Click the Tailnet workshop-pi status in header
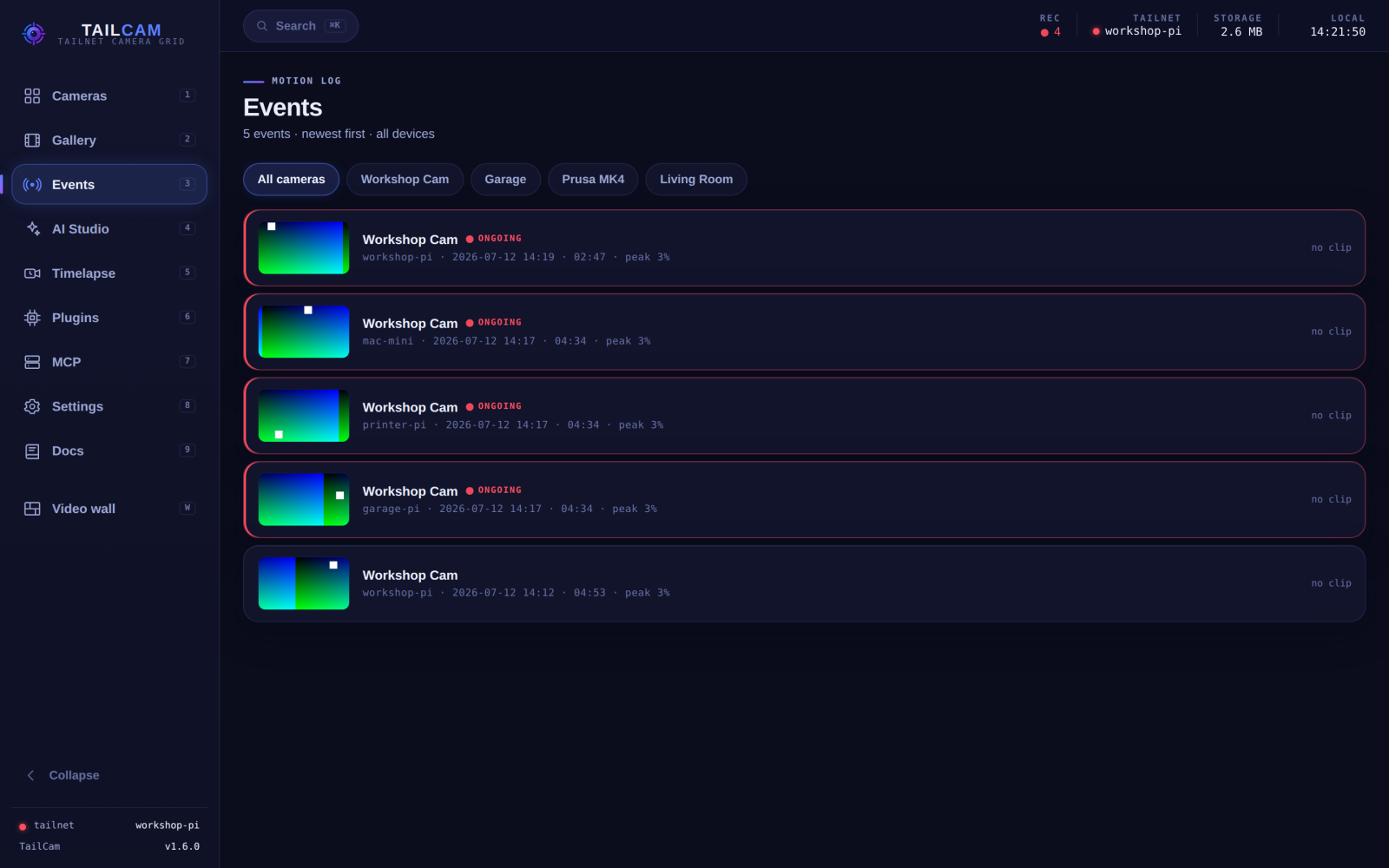The height and width of the screenshot is (868, 1389). [1137, 25]
